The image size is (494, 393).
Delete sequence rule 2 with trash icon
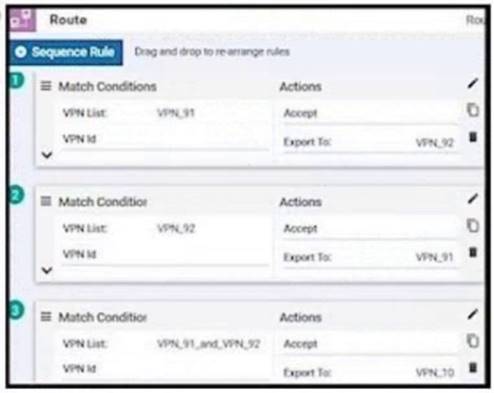(x=473, y=252)
